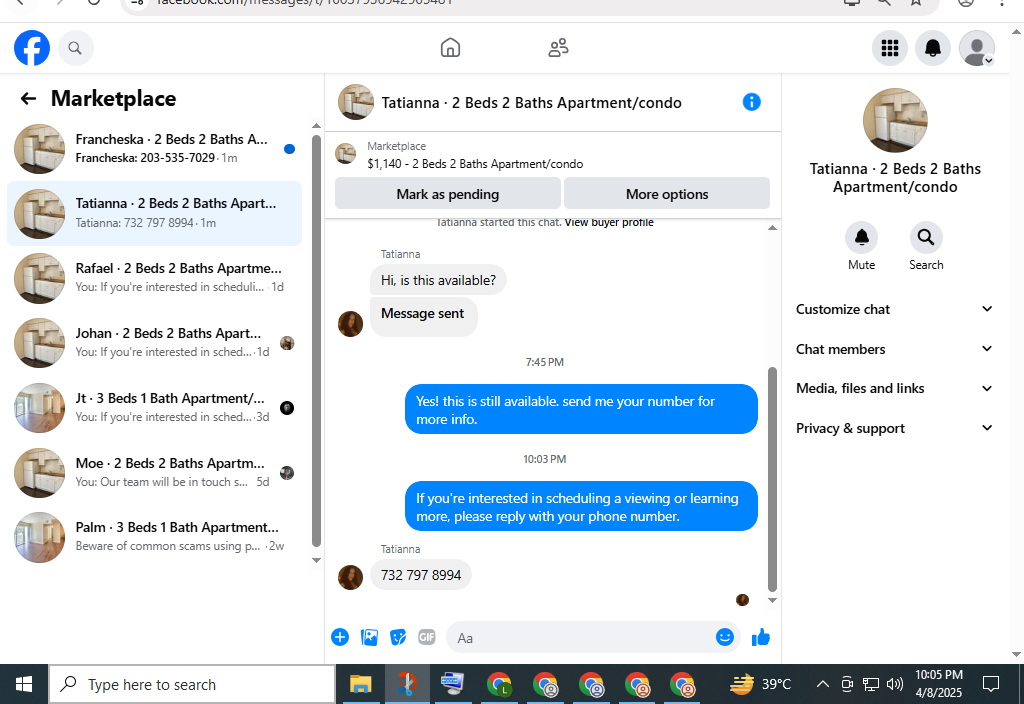Open File Explorer in the taskbar
Screen dimensions: 1024x704
coord(360,684)
